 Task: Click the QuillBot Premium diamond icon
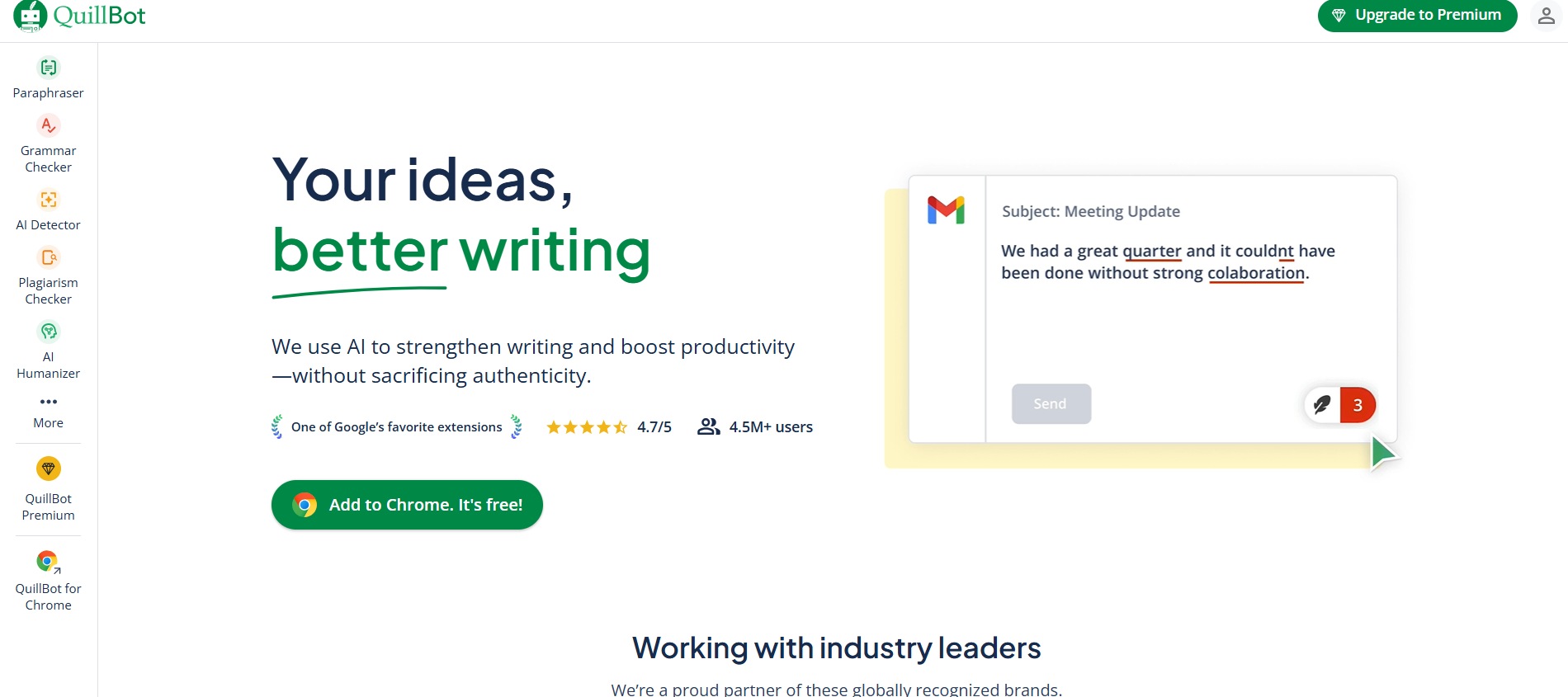click(49, 469)
